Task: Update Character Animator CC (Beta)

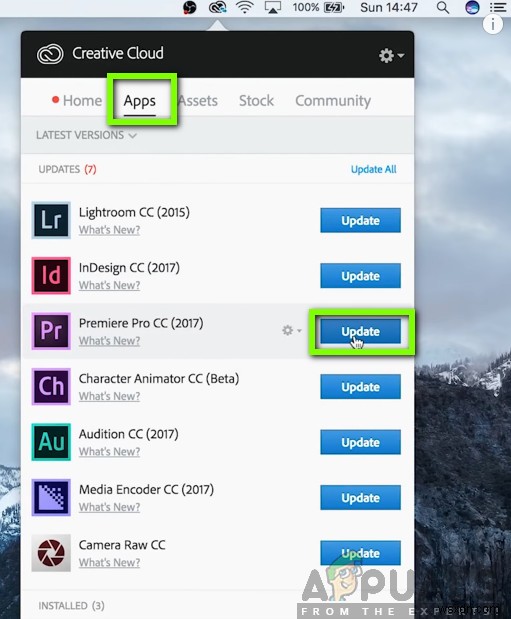Action: (x=361, y=386)
